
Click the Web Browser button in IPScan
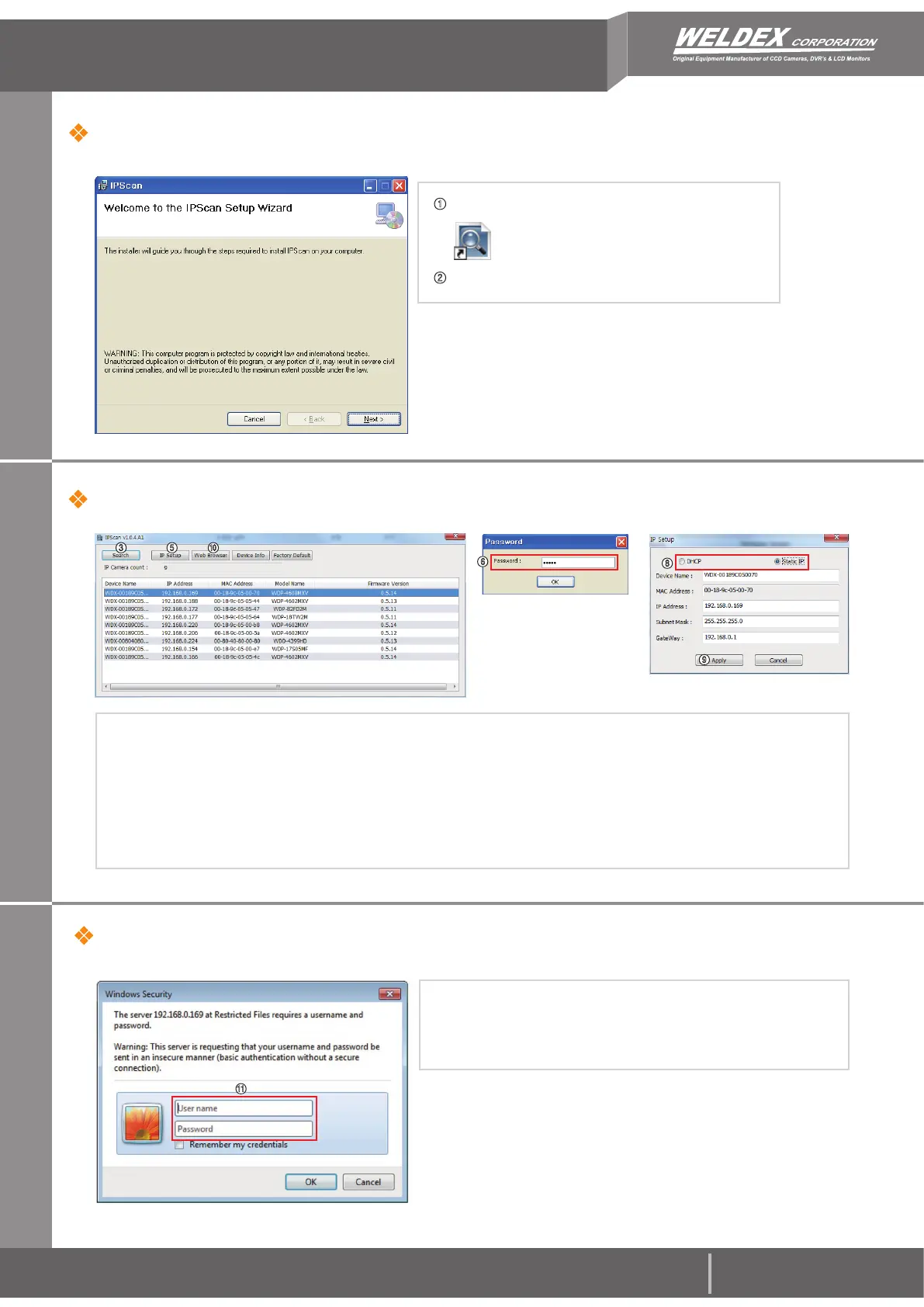210,556
